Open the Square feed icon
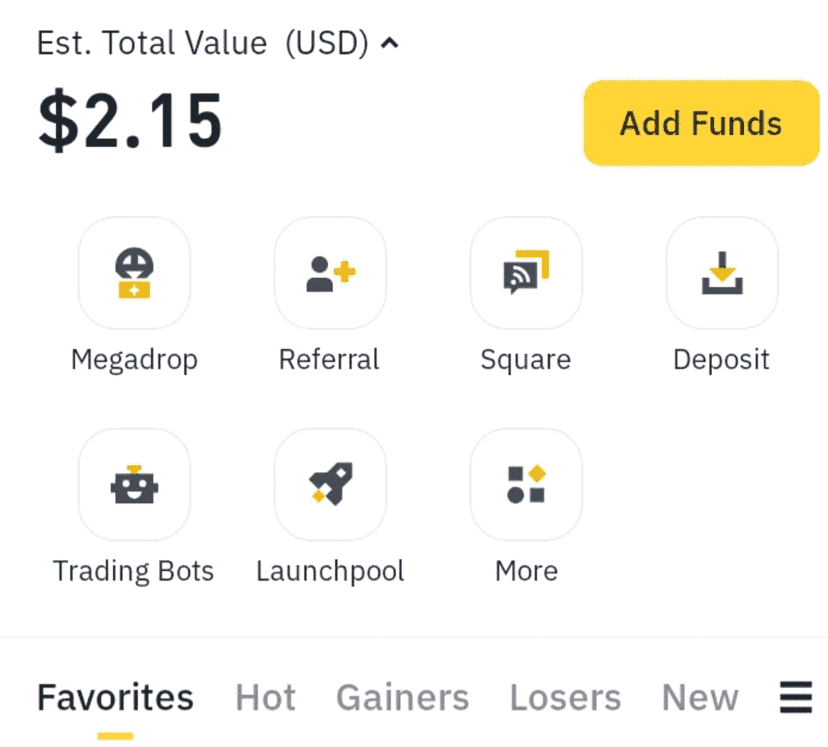Viewport: 828px width, 747px height. point(526,272)
